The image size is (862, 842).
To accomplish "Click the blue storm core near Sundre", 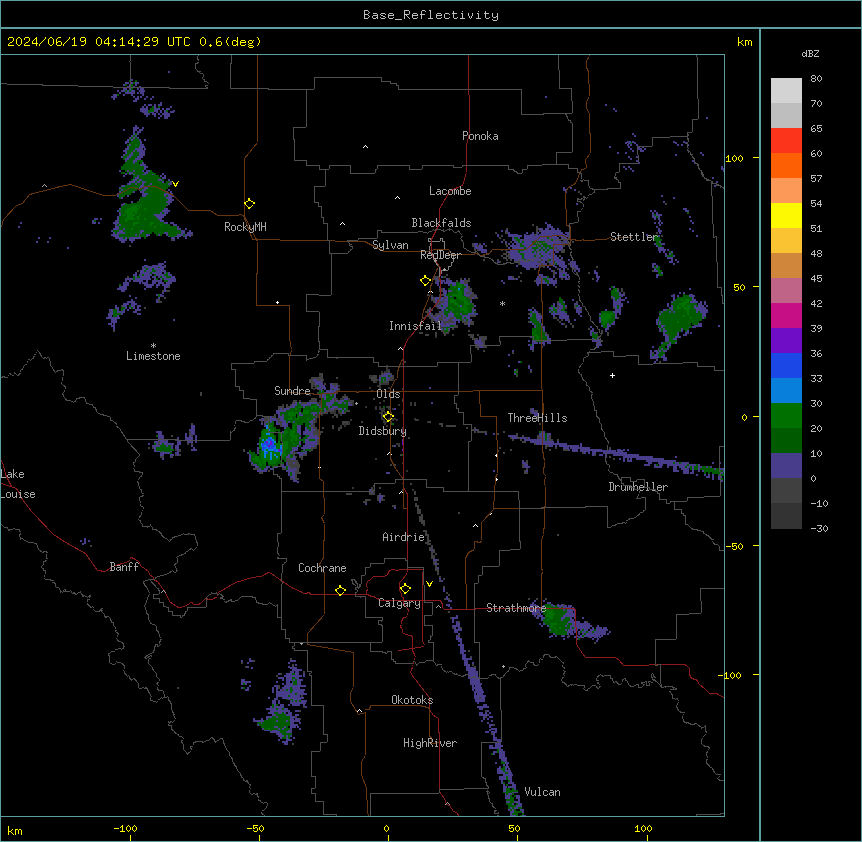I will pyautogui.click(x=269, y=444).
